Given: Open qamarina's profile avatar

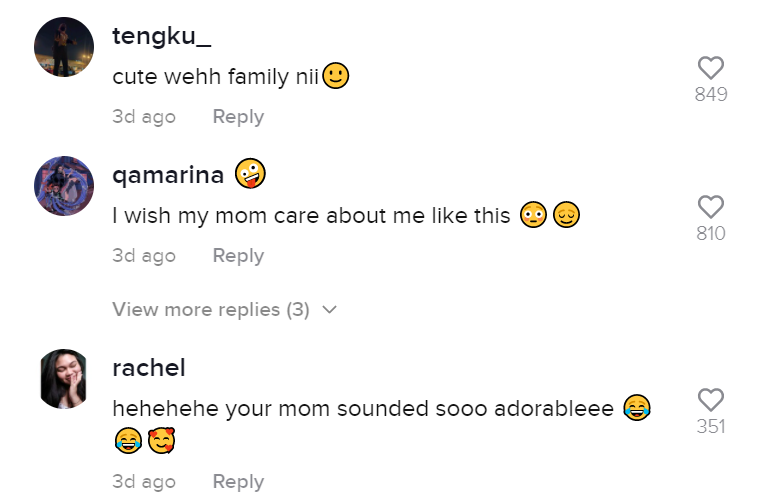Looking at the screenshot, I should (x=64, y=186).
